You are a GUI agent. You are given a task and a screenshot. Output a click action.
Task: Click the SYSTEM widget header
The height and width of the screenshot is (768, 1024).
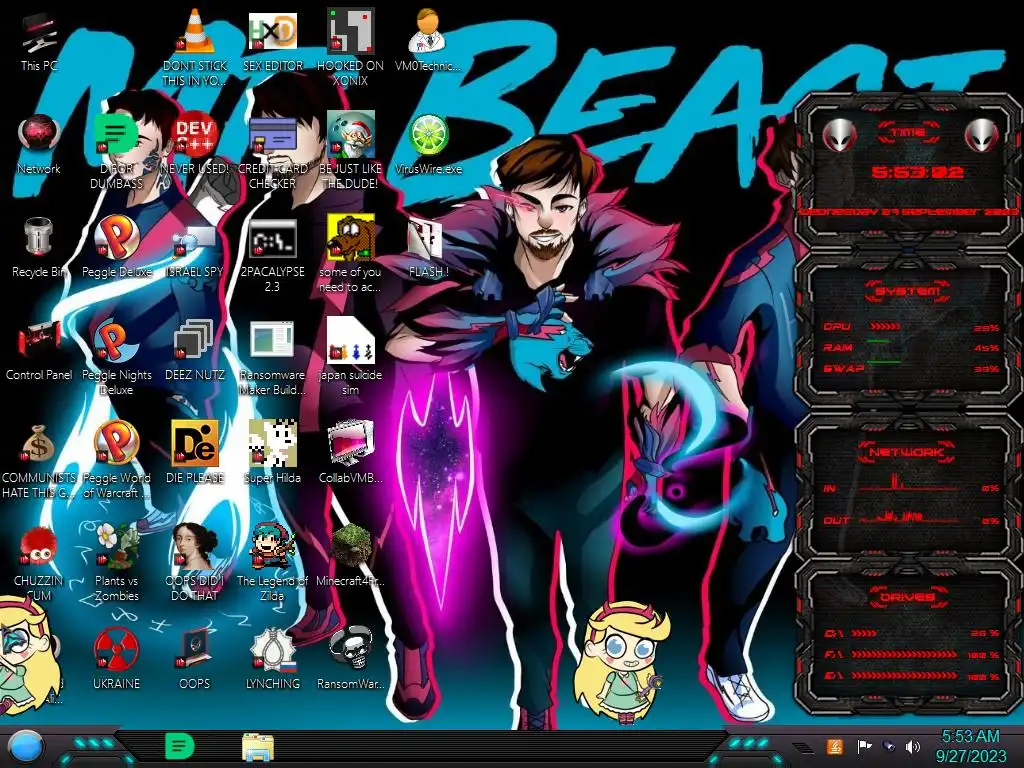click(908, 291)
